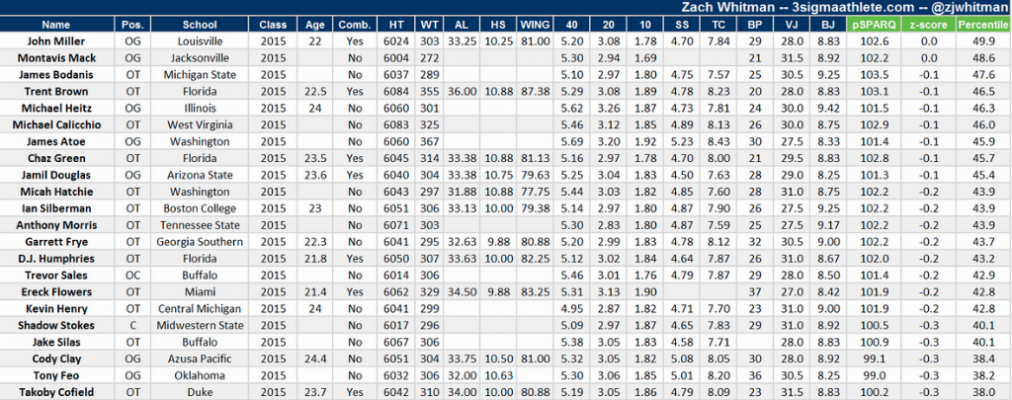Select the Ereck Flowers name cell
Viewport: 1012px width, 400px height.
(56, 292)
